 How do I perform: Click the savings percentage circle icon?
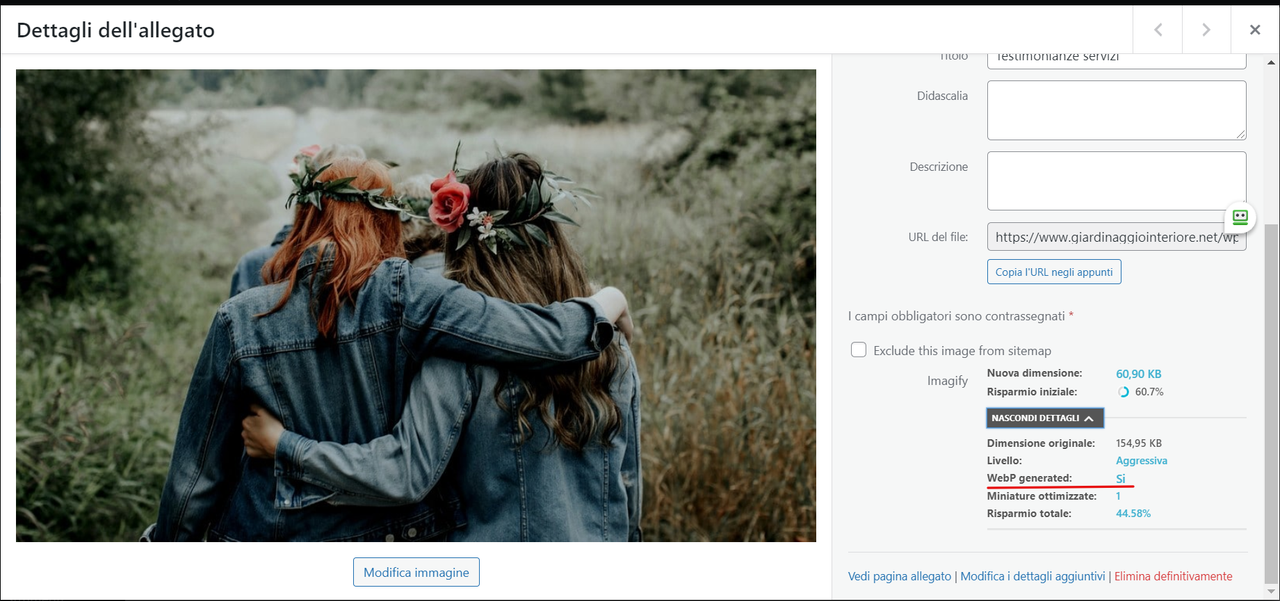tap(1123, 392)
